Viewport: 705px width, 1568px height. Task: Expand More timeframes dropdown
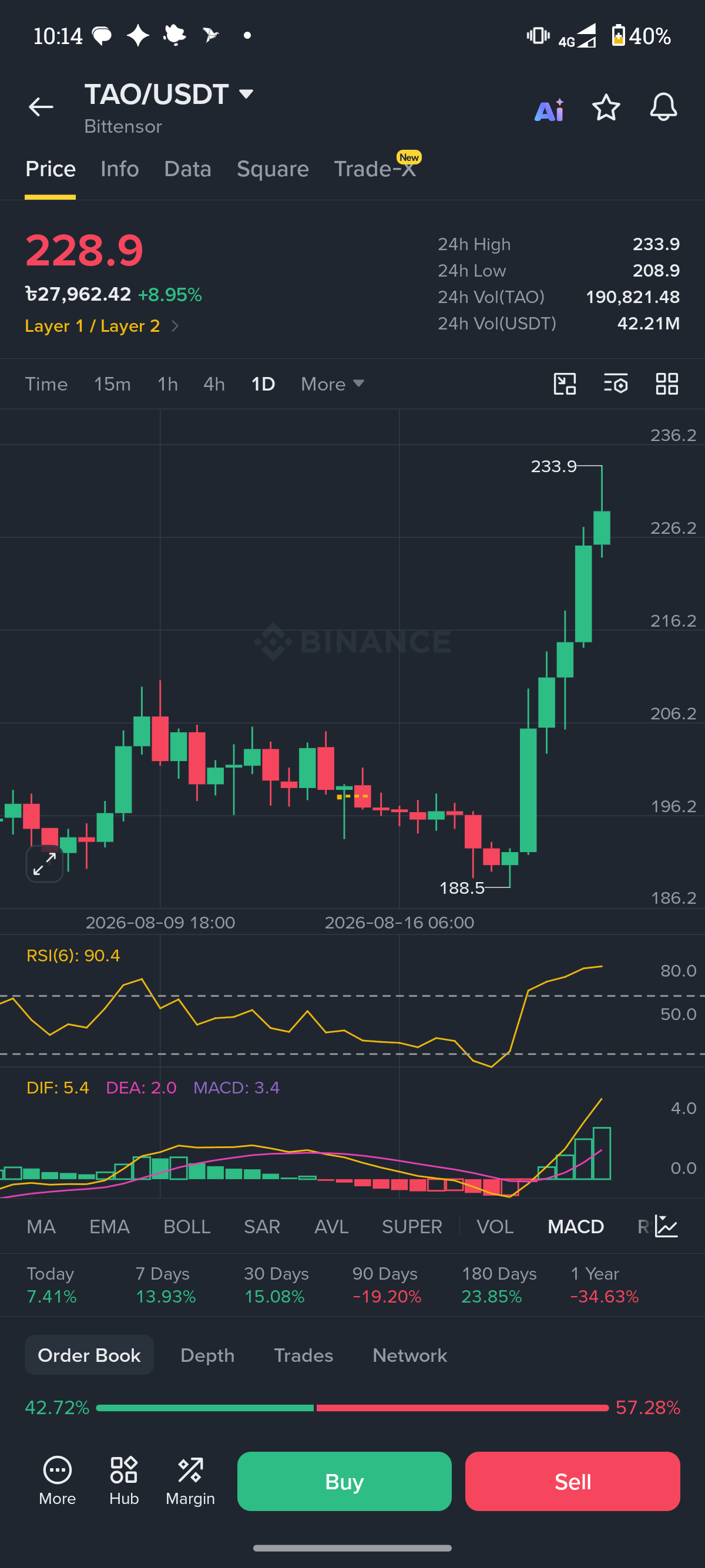[333, 384]
